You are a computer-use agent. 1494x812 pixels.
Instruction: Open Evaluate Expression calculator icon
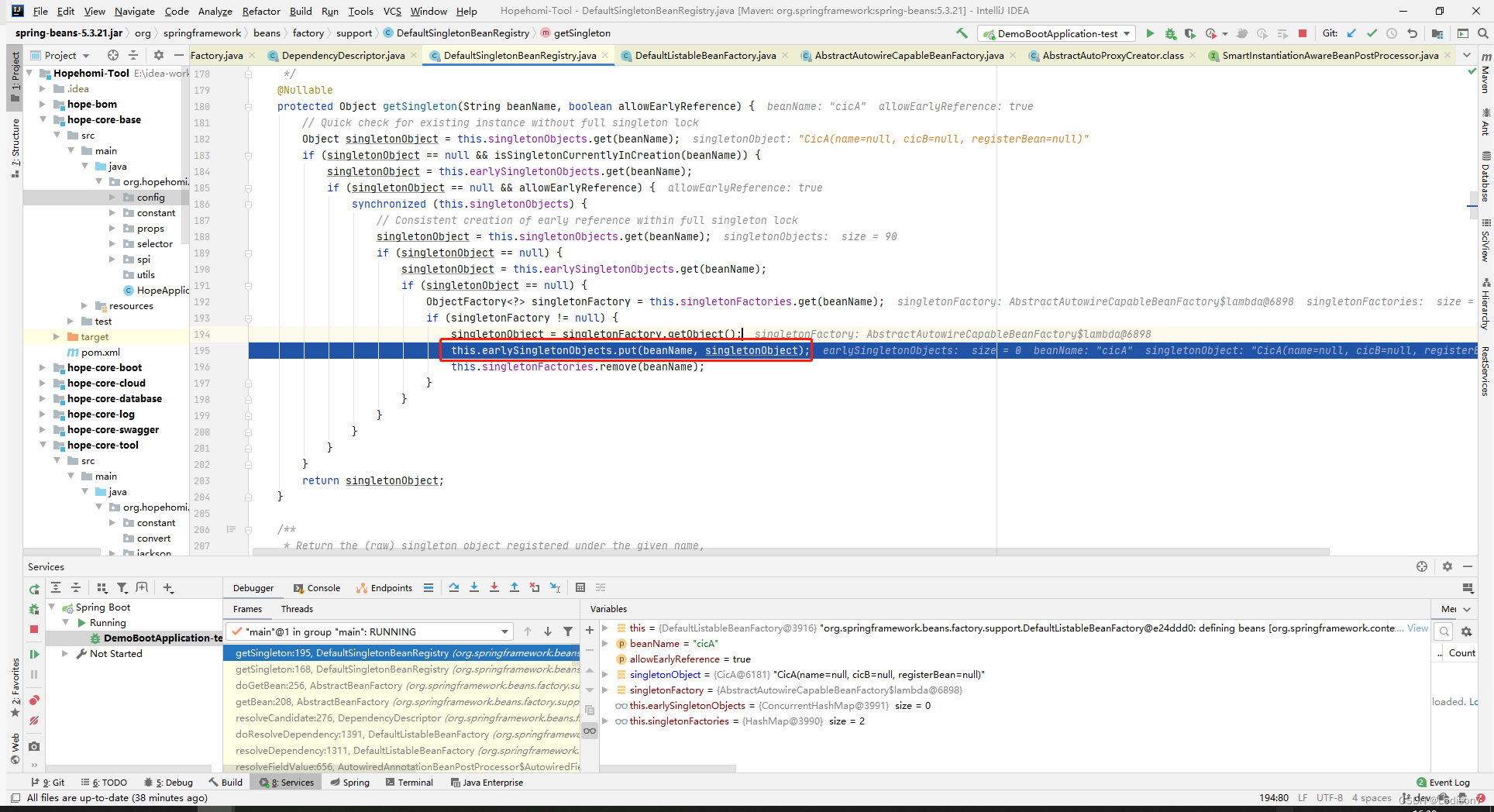click(580, 587)
